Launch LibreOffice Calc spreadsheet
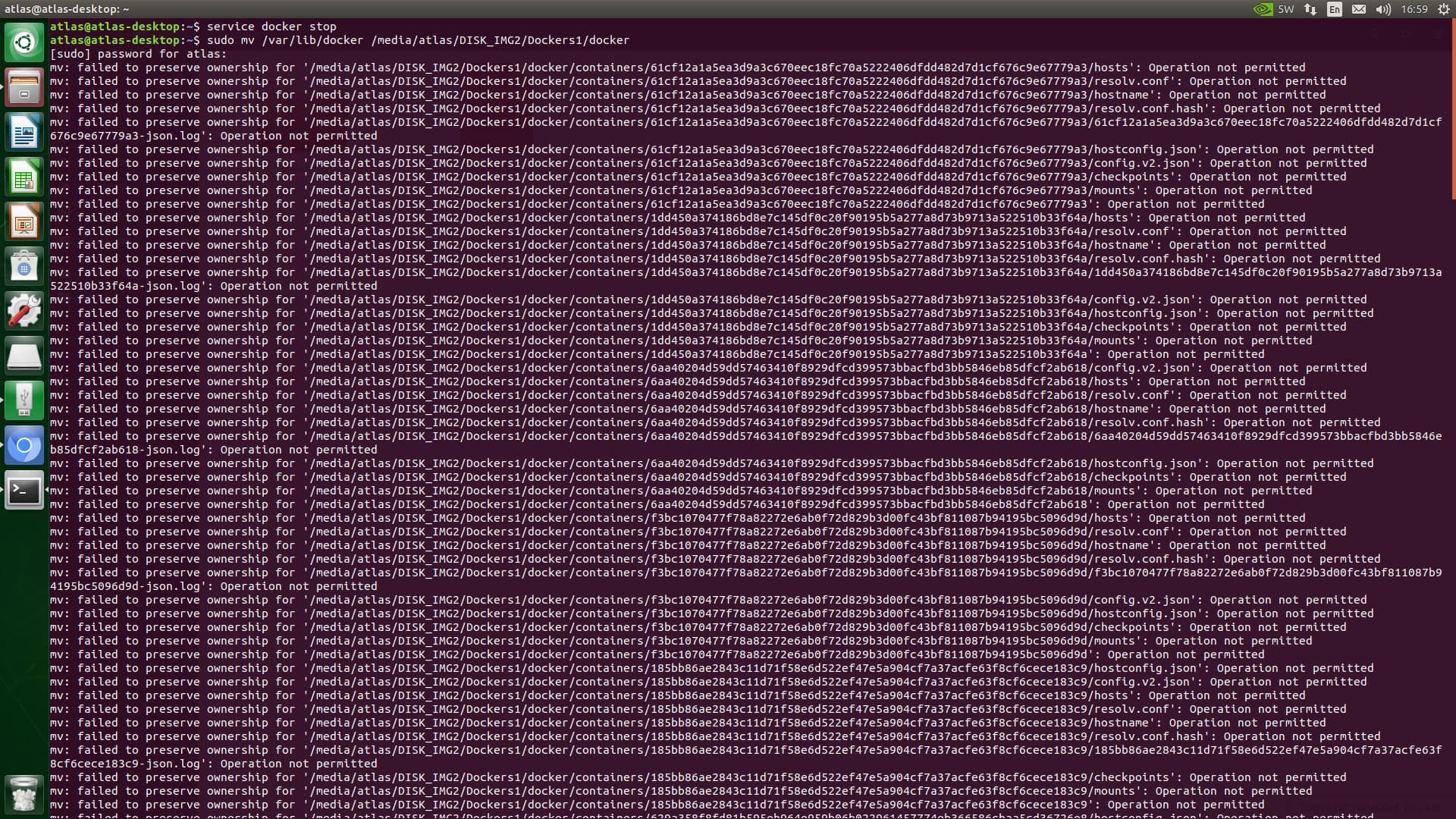This screenshot has width=1456, height=819. click(x=24, y=177)
